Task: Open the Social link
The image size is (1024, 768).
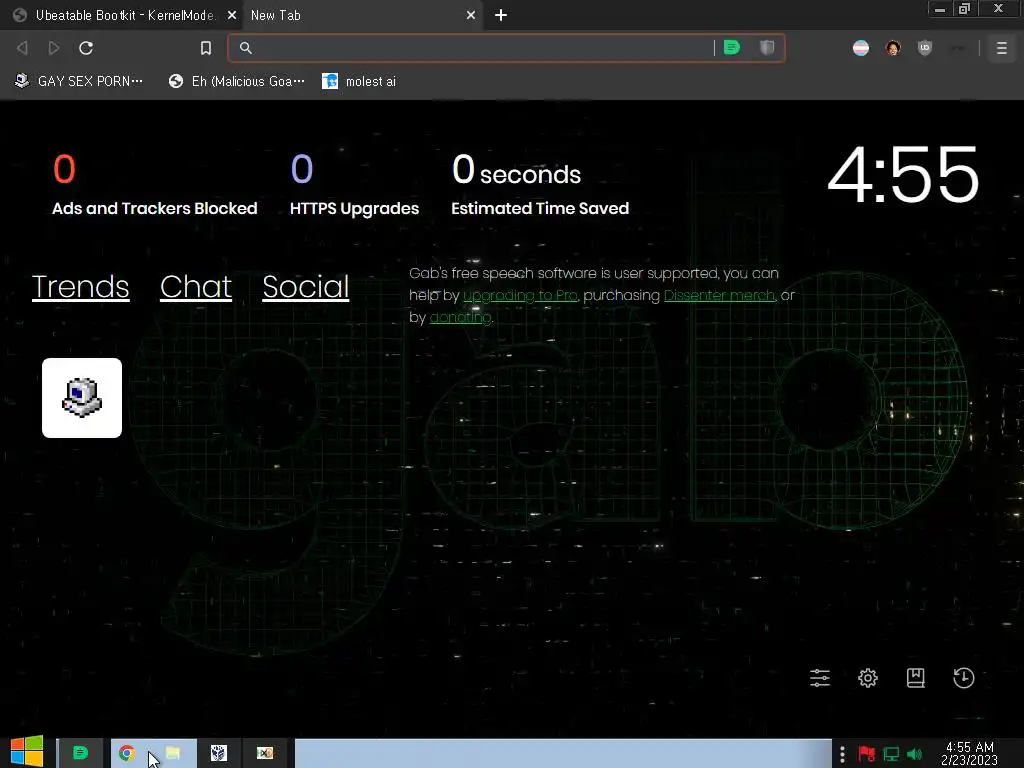Action: click(306, 287)
